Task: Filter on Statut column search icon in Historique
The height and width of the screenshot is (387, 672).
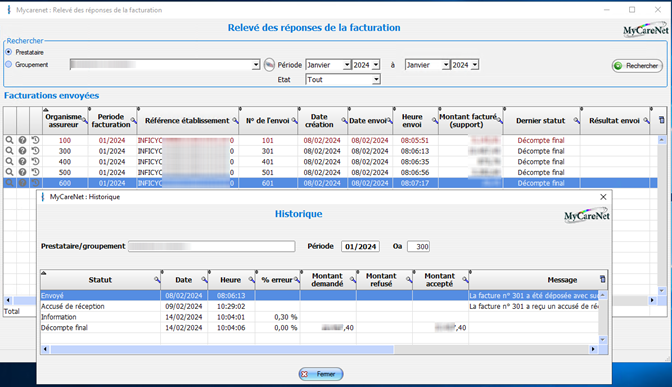Action: click(157, 279)
